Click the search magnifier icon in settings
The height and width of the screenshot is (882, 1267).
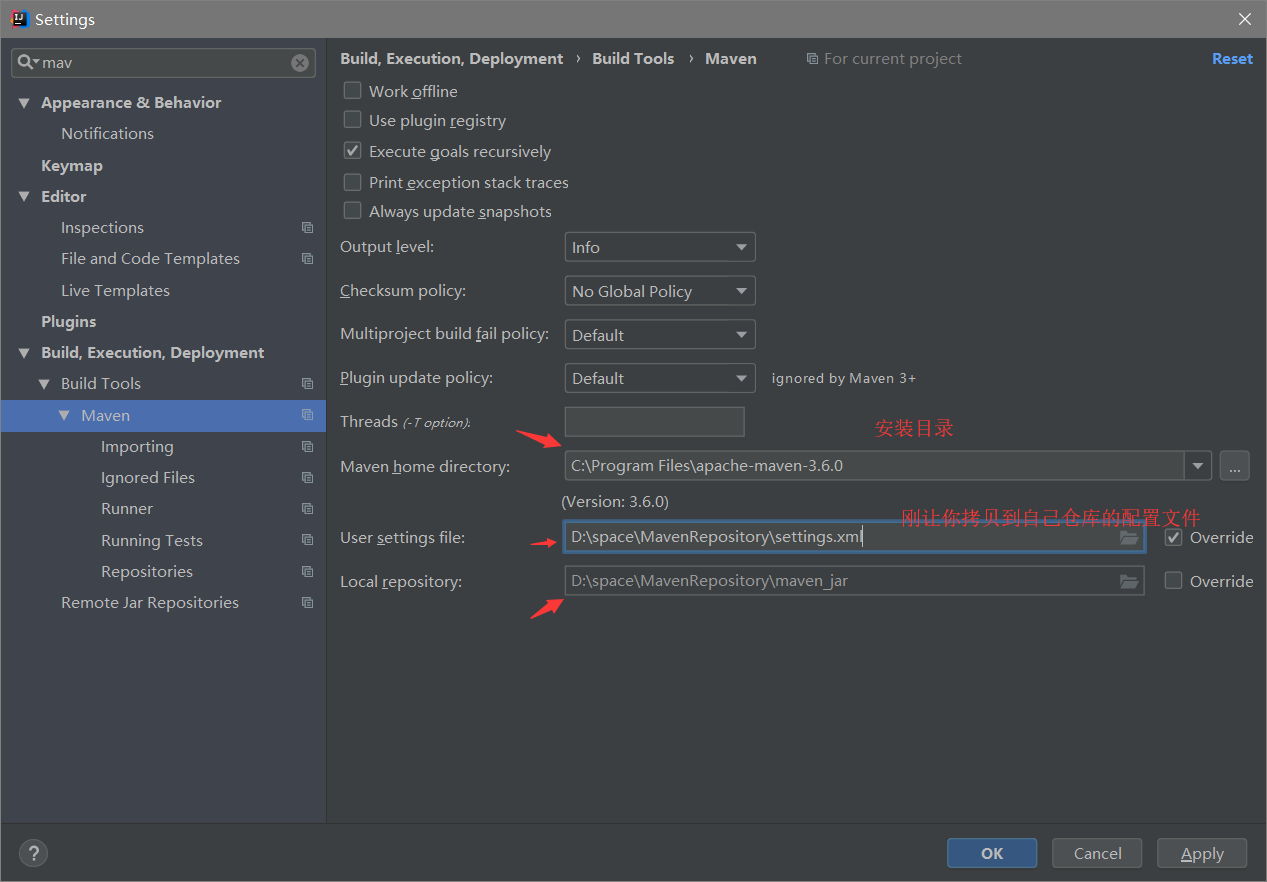click(27, 63)
